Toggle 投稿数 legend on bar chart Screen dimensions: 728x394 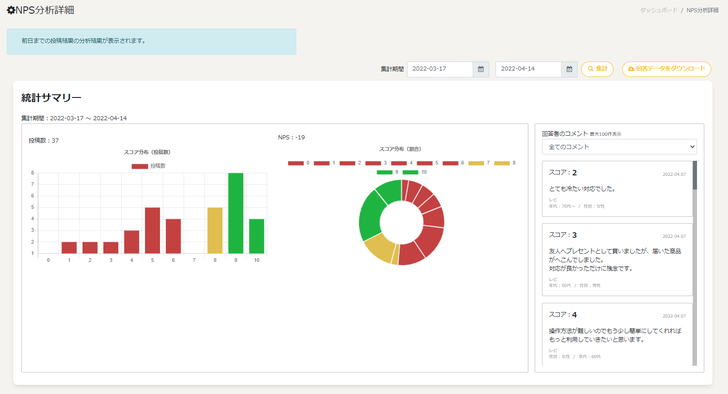pos(149,166)
